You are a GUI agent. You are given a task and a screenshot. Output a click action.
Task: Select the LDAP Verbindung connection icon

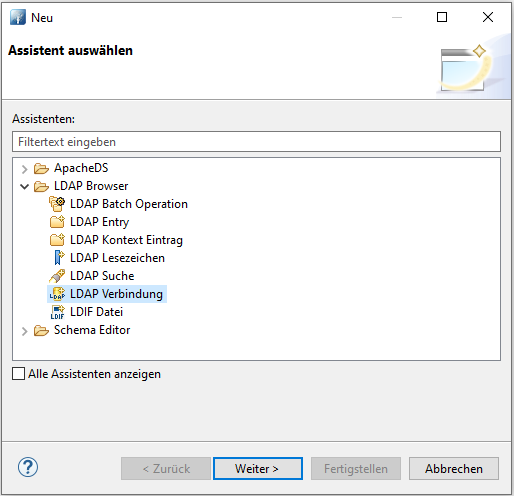[x=57, y=294]
